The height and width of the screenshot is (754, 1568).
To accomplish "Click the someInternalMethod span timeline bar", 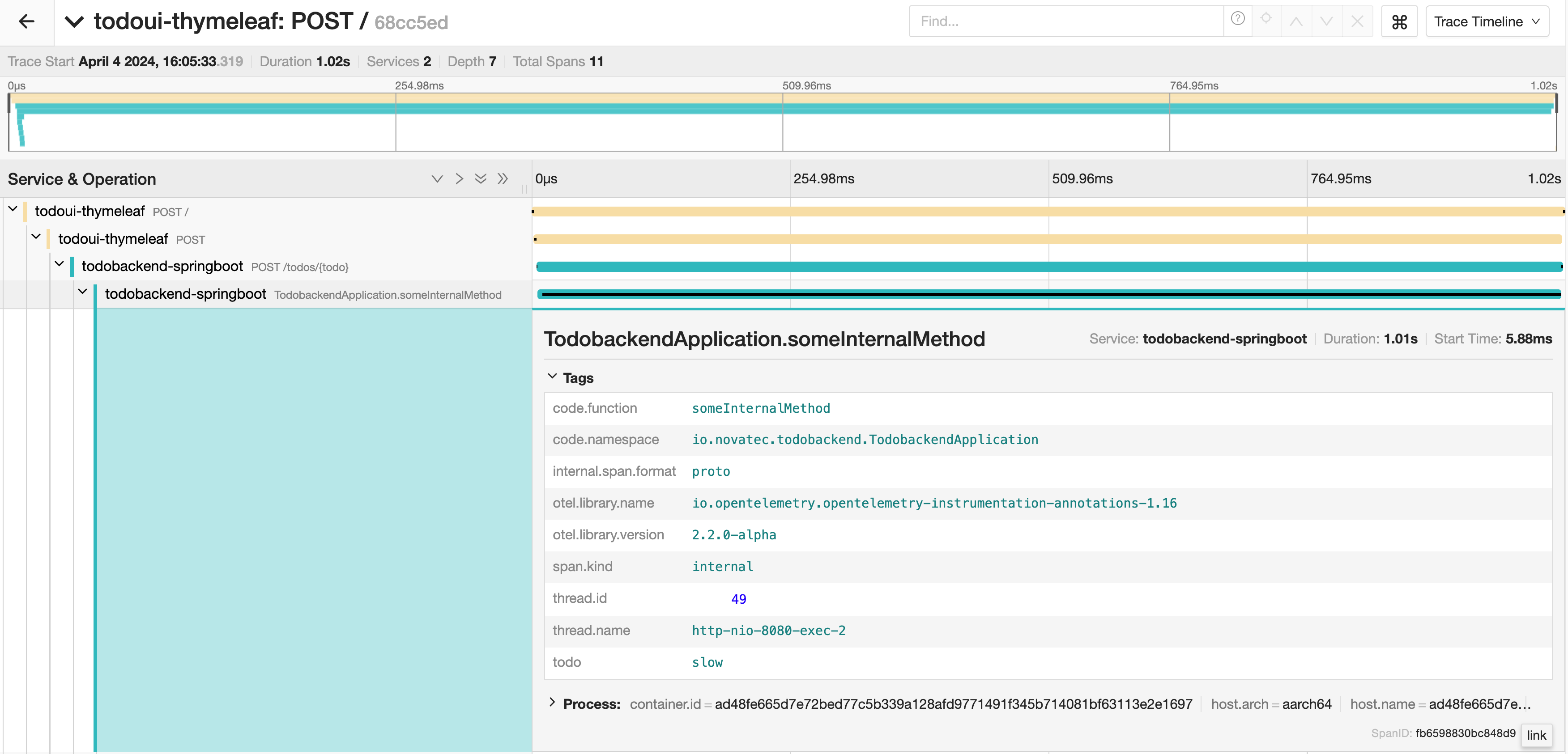I will 1049,295.
